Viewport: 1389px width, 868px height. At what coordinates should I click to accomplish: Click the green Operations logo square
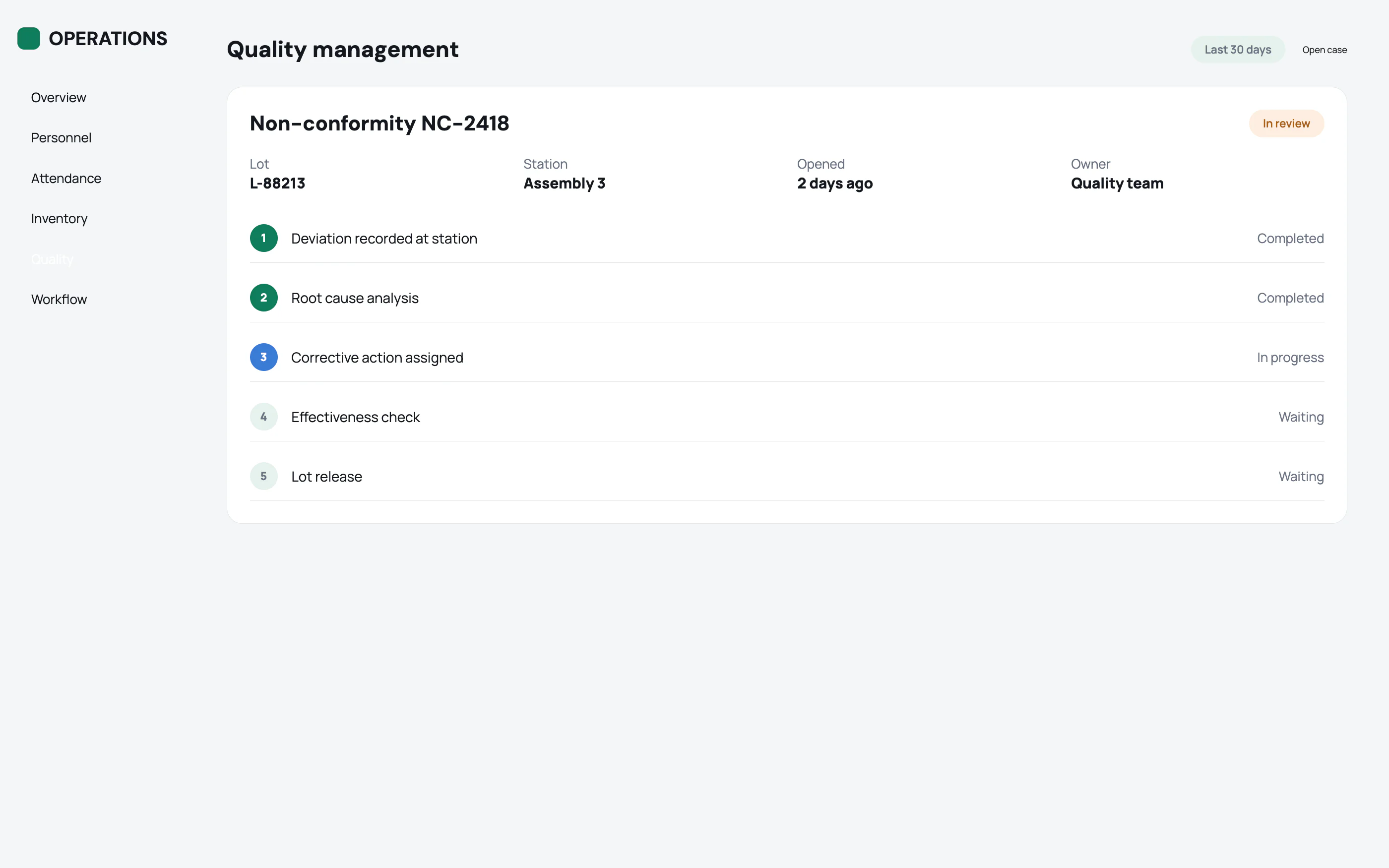click(x=29, y=39)
